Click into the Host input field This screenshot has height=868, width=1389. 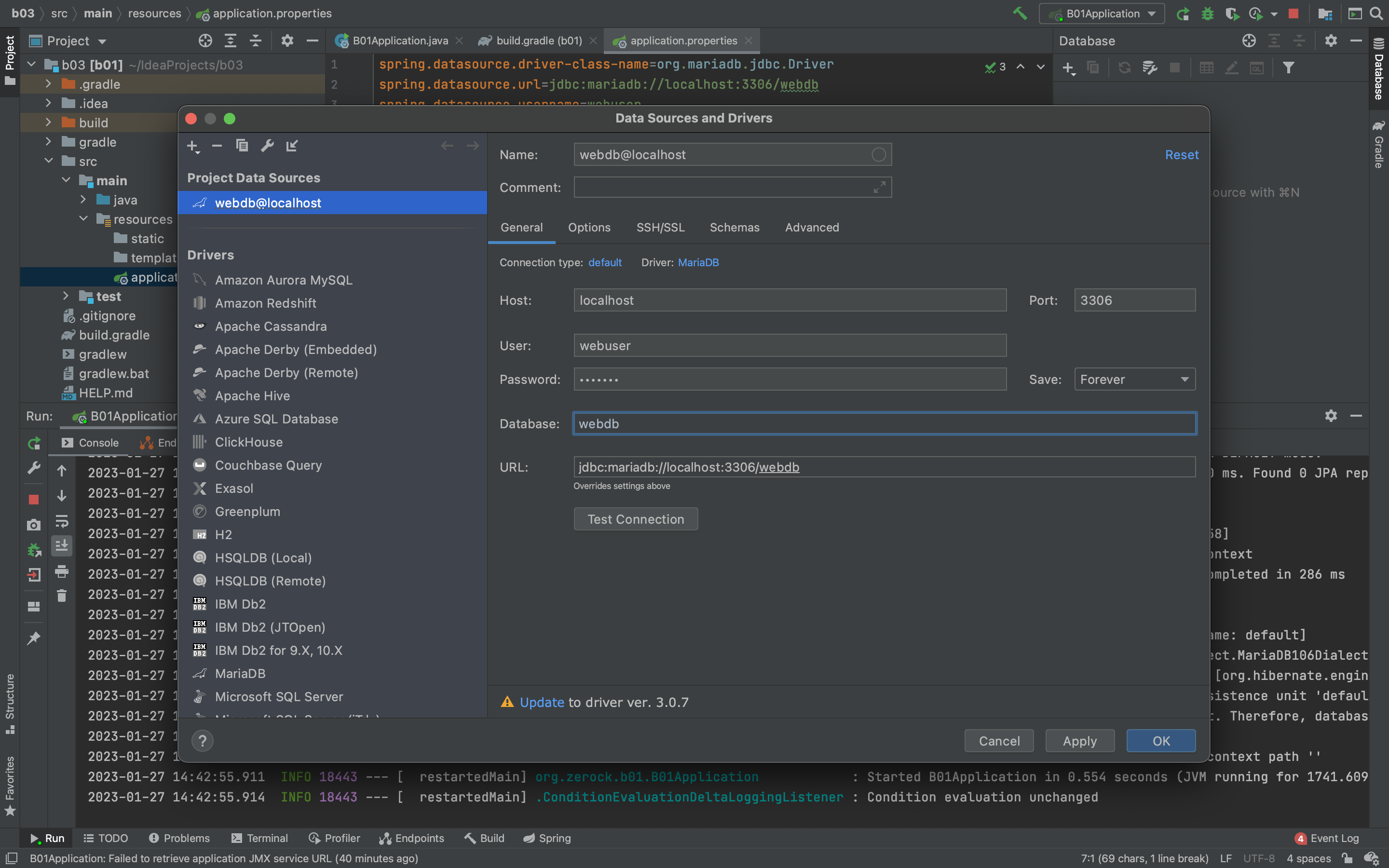(790, 300)
